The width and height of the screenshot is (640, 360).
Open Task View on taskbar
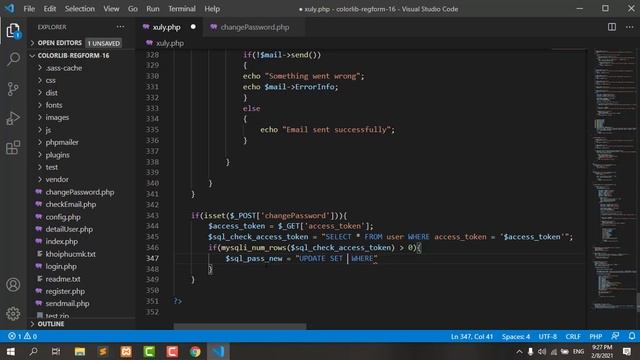coord(56,351)
